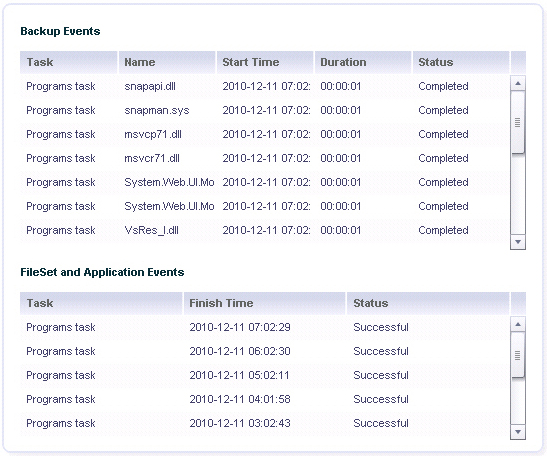Select the VsRes_l.dll backup row
This screenshot has width=547, height=456.
coord(265,230)
